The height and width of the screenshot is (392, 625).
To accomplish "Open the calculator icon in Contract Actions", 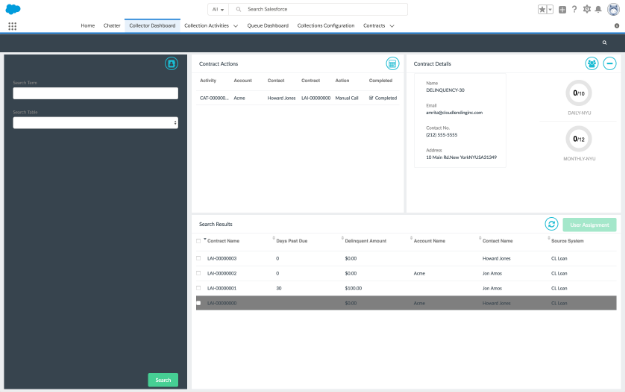I will [x=392, y=63].
